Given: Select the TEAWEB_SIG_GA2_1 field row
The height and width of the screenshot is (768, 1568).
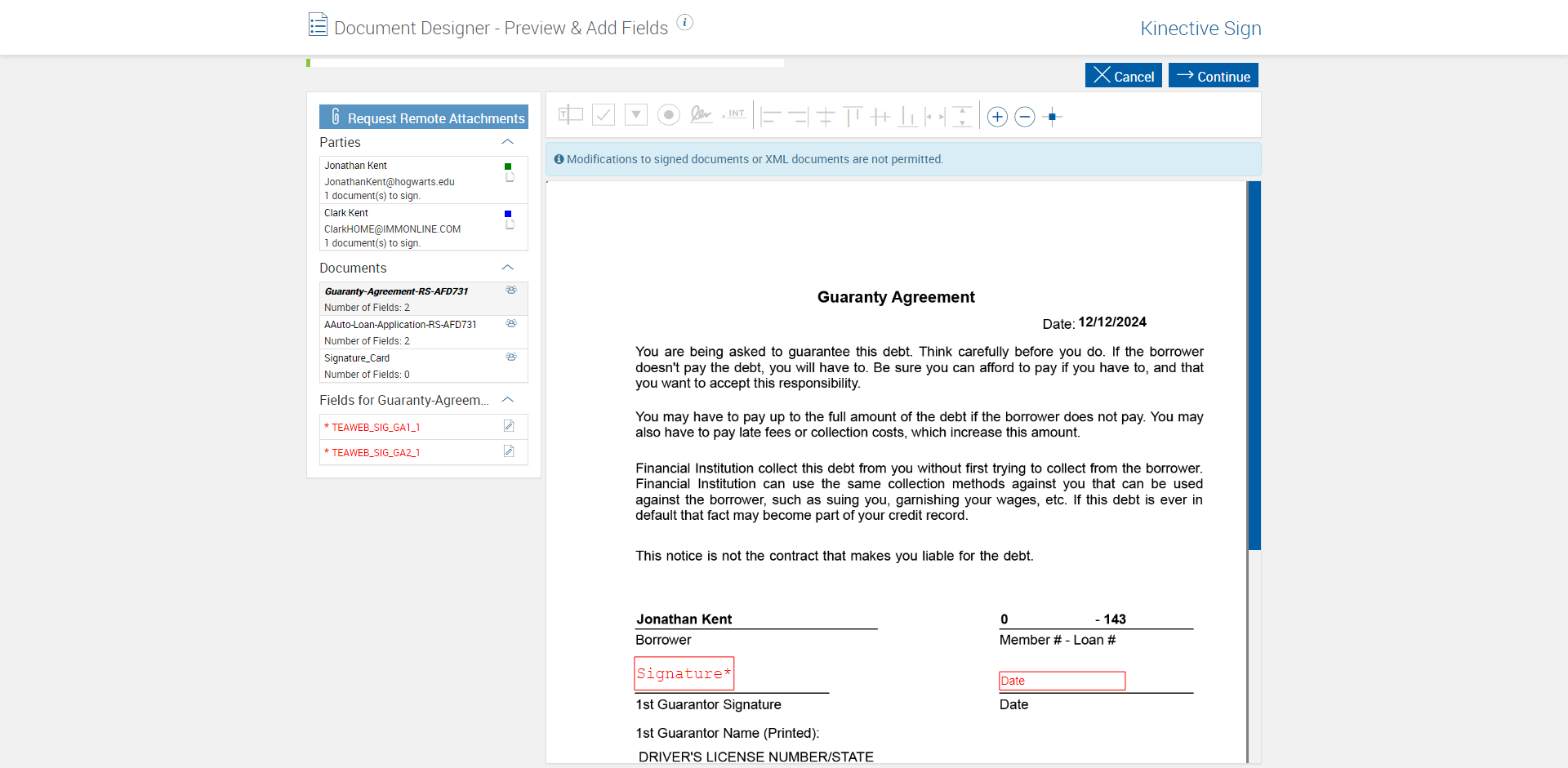Looking at the screenshot, I should 424,452.
